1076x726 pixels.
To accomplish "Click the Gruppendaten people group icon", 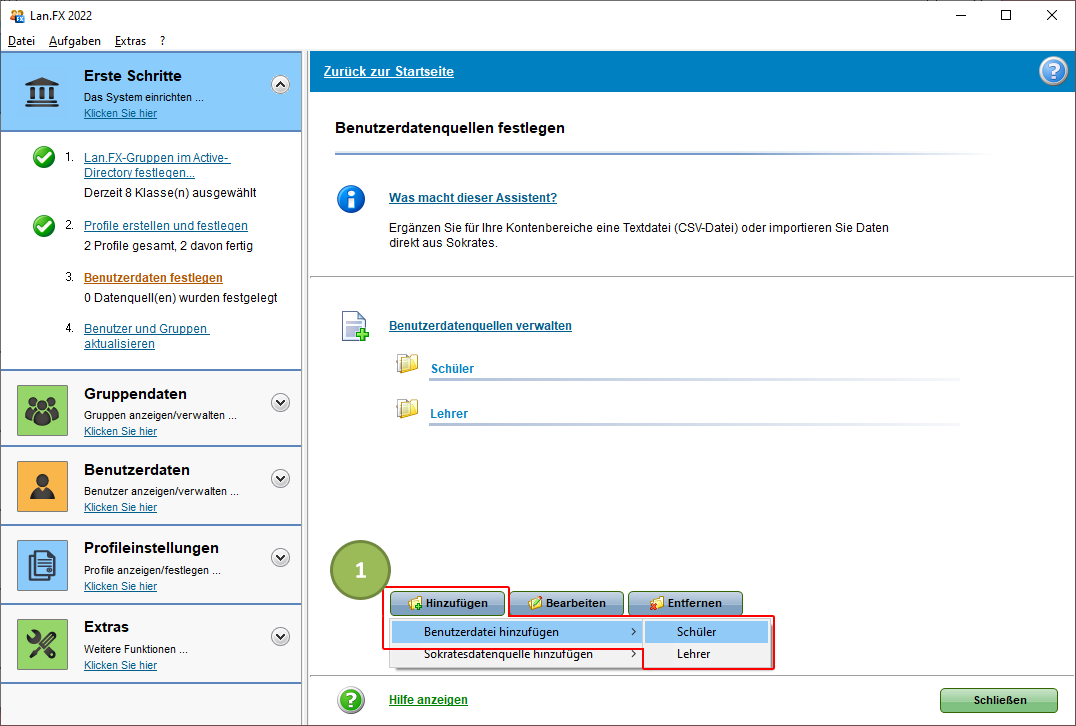I will [43, 410].
